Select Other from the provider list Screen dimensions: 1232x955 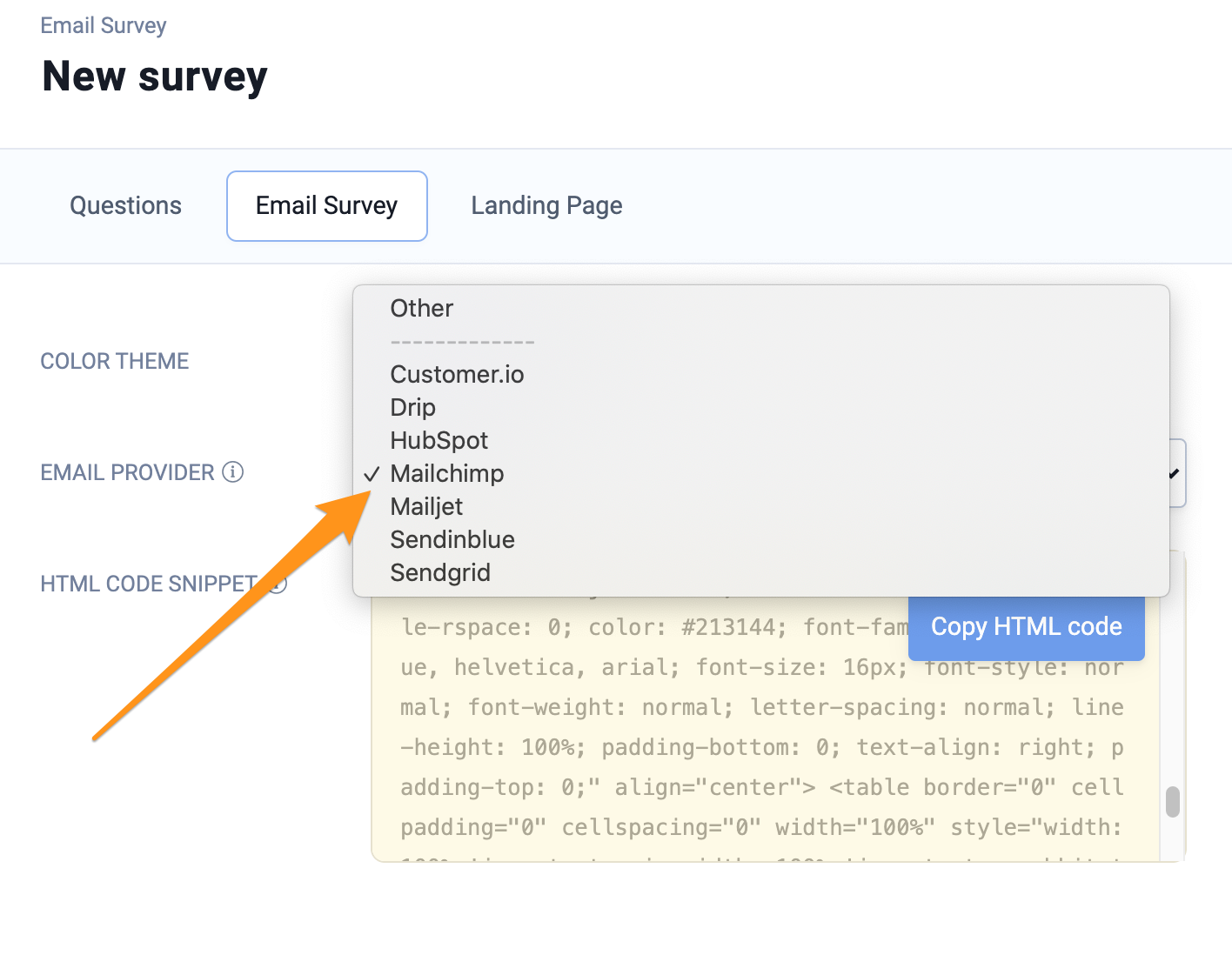point(421,309)
